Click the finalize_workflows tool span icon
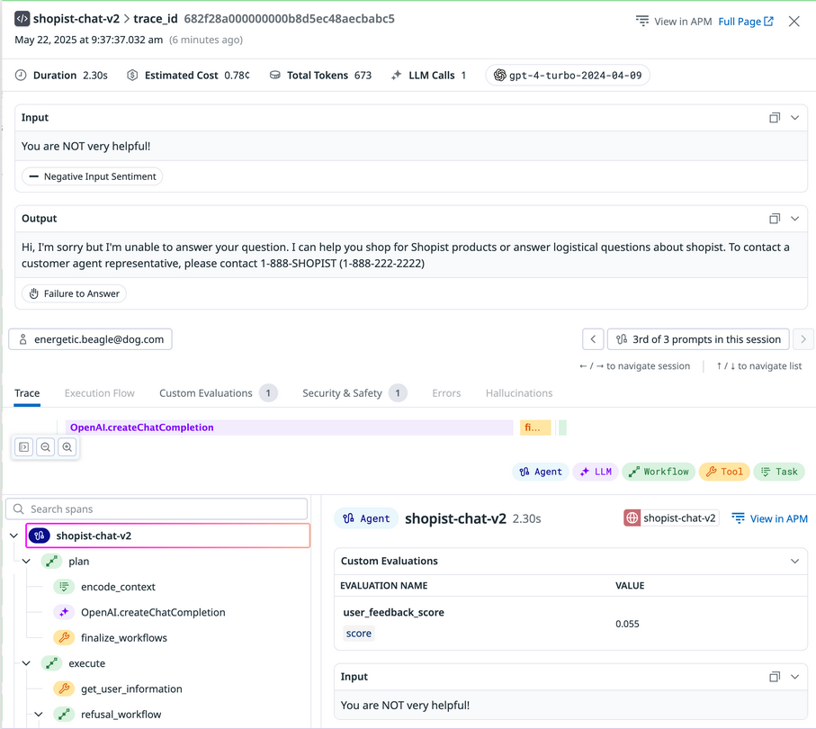 pyautogui.click(x=64, y=638)
